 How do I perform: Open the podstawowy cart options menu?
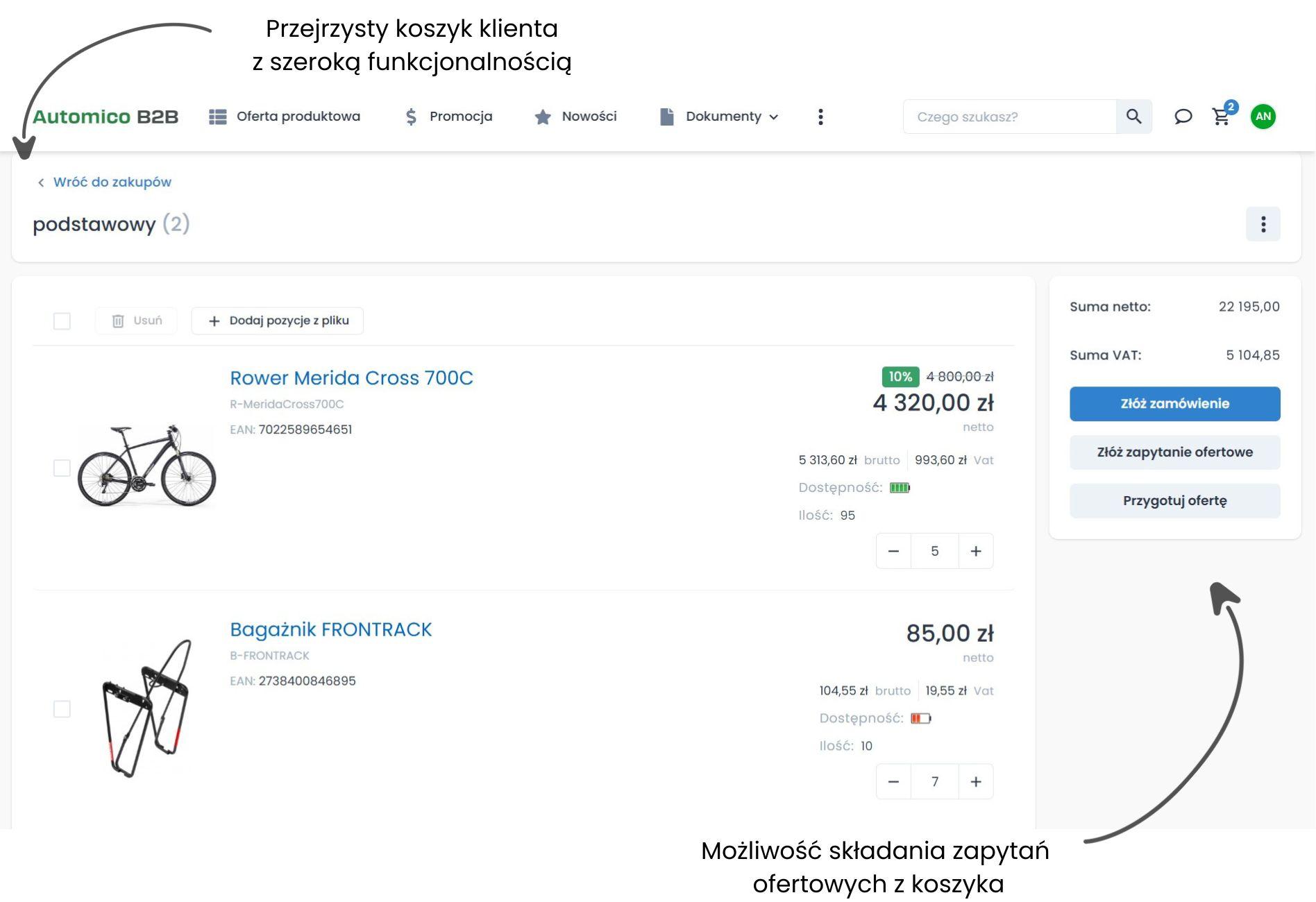[1263, 224]
